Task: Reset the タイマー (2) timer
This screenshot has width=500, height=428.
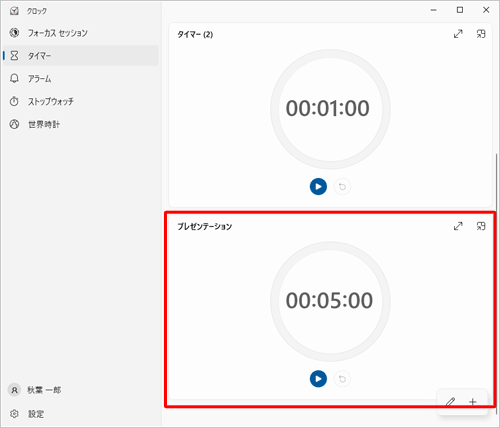Action: (x=342, y=186)
